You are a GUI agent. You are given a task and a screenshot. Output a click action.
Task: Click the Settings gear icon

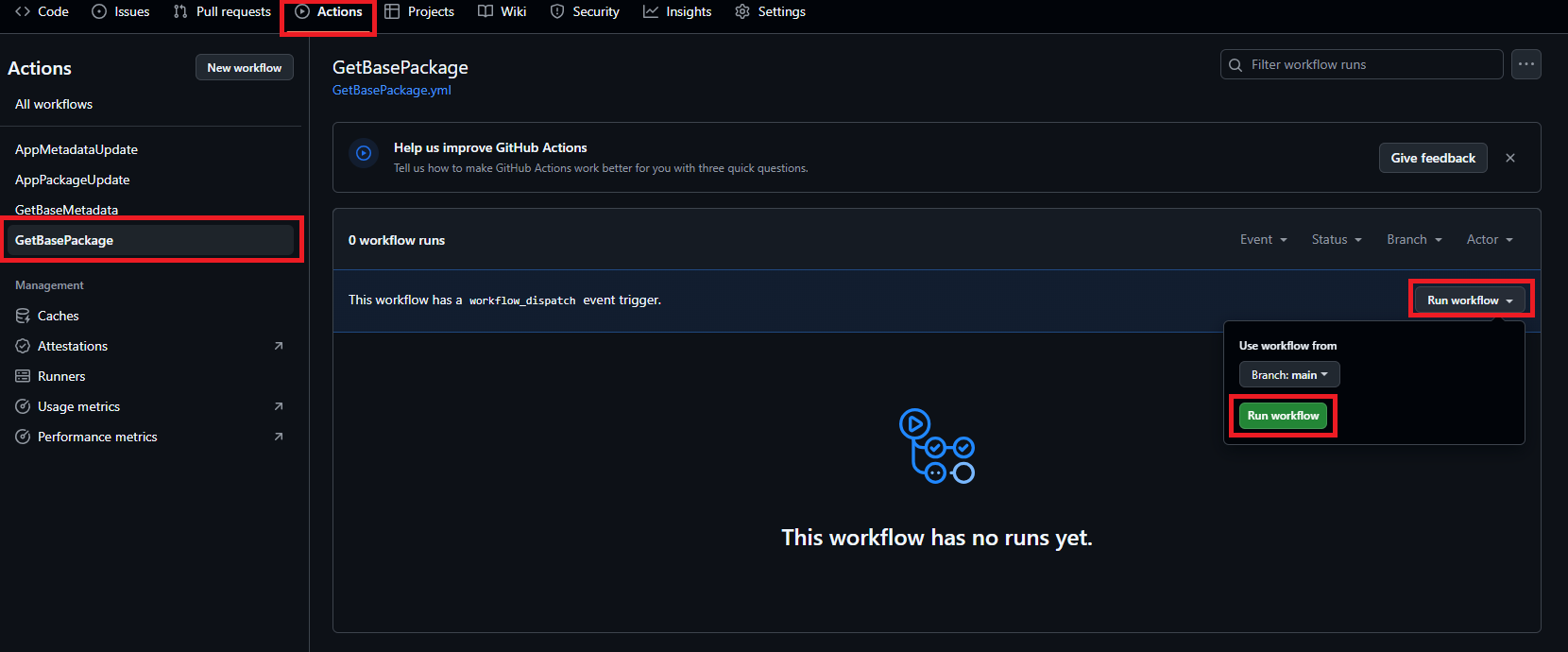[742, 11]
